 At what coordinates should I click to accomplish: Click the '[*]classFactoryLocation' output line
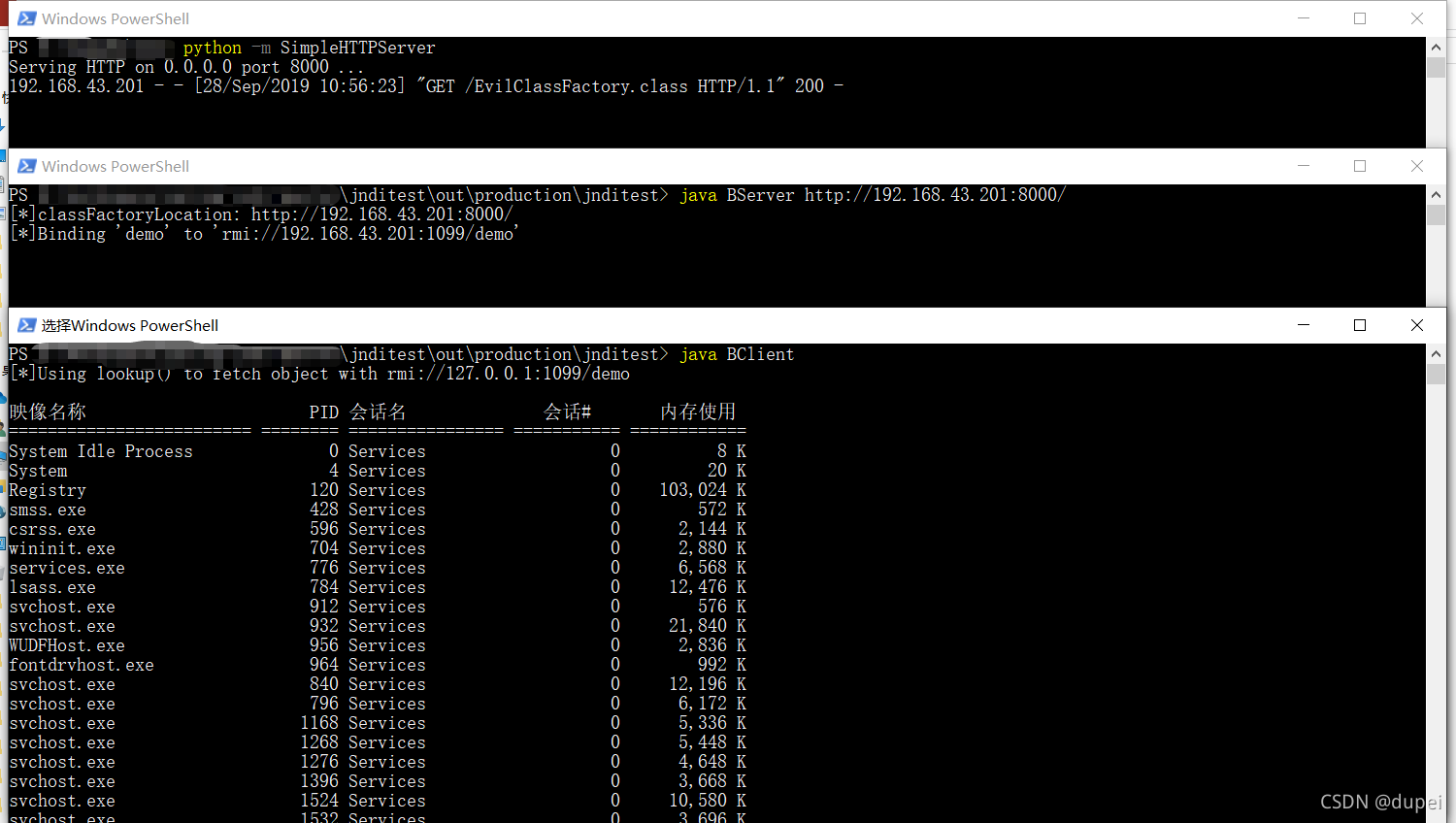point(261,214)
